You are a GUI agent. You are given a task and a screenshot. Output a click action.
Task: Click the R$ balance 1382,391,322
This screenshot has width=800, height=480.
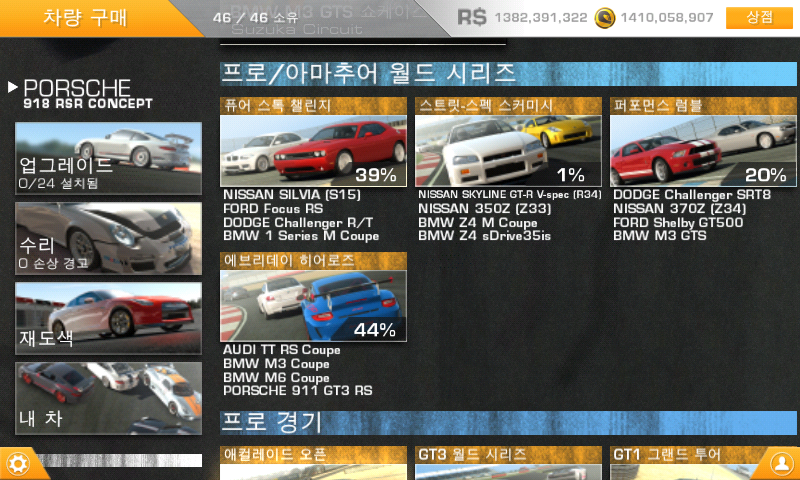tap(541, 18)
